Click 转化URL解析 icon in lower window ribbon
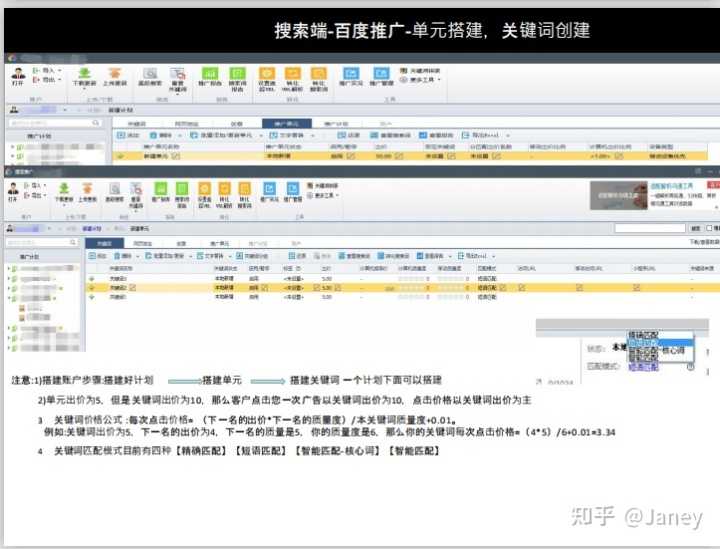The image size is (720, 549). pyautogui.click(x=225, y=195)
